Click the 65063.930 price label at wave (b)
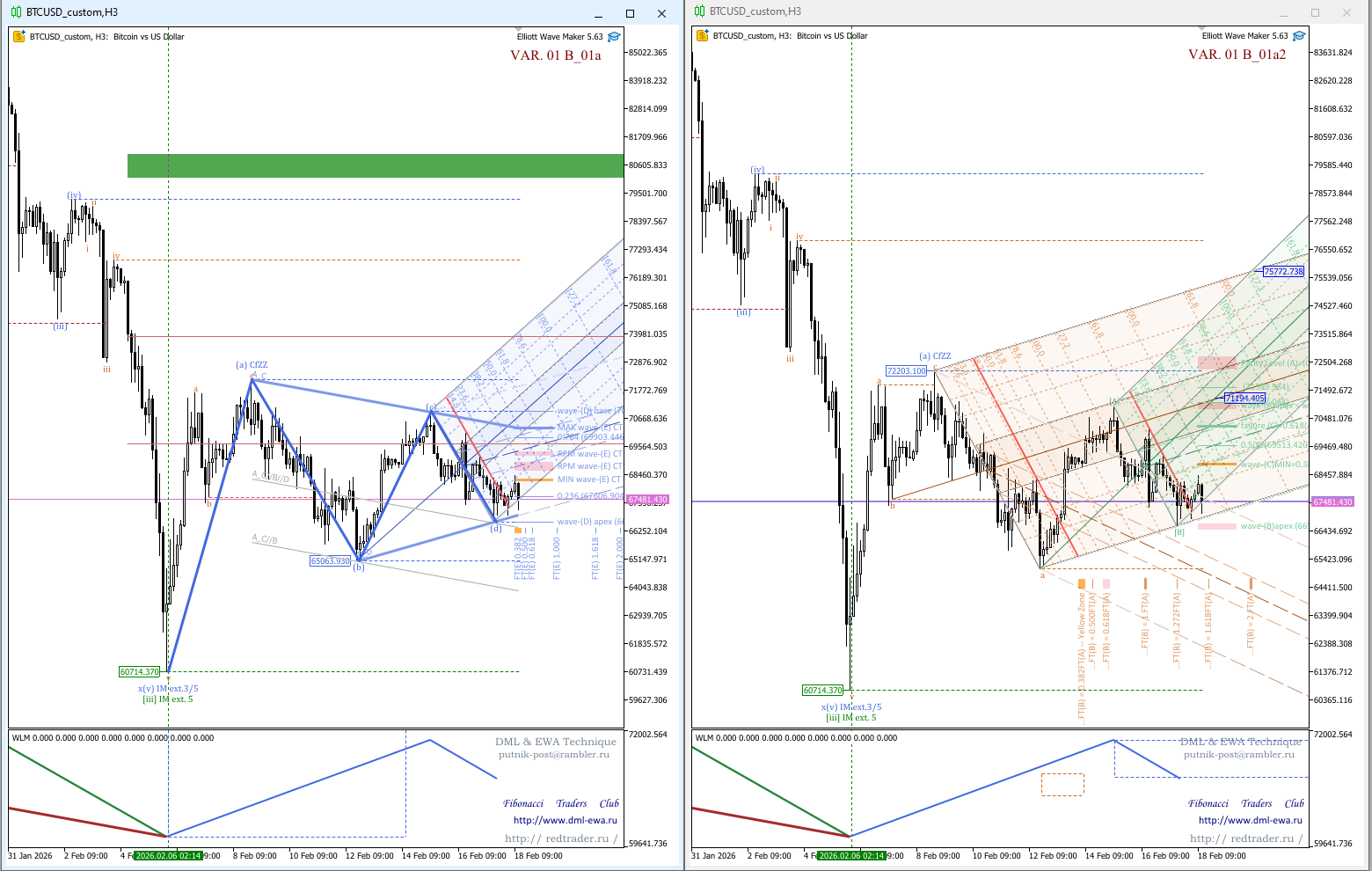 [x=330, y=561]
